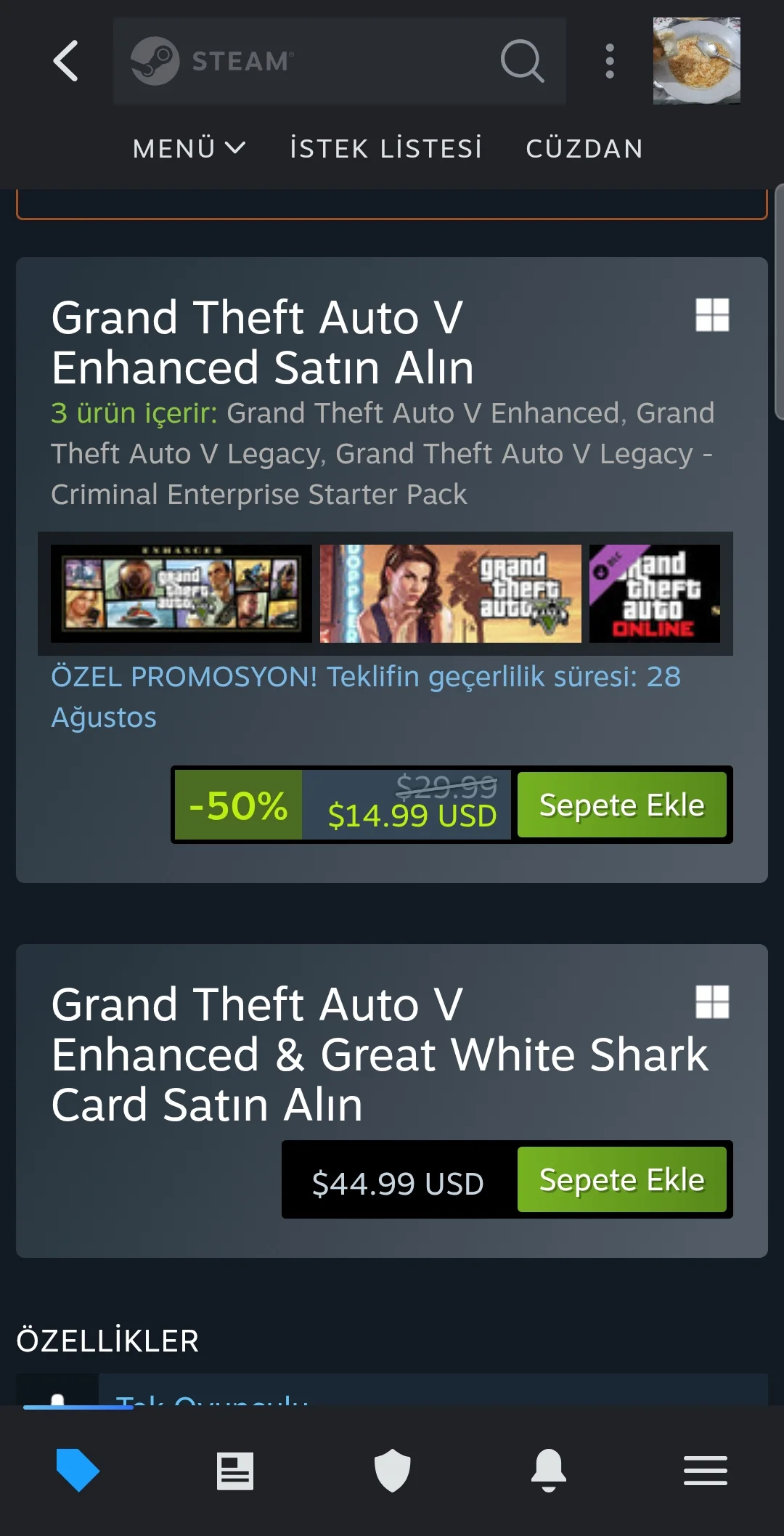
Task: Open Grand Theft Auto Online starter pack thumbnail
Action: pos(655,593)
